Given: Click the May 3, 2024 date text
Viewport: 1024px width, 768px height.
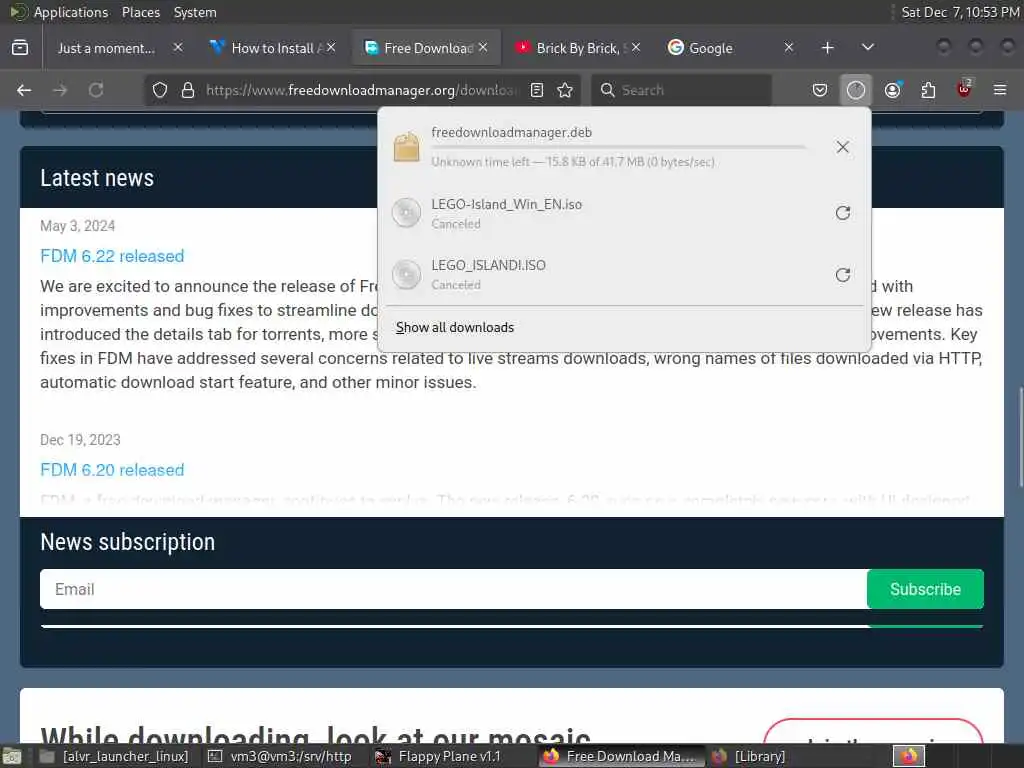Looking at the screenshot, I should tap(77, 226).
